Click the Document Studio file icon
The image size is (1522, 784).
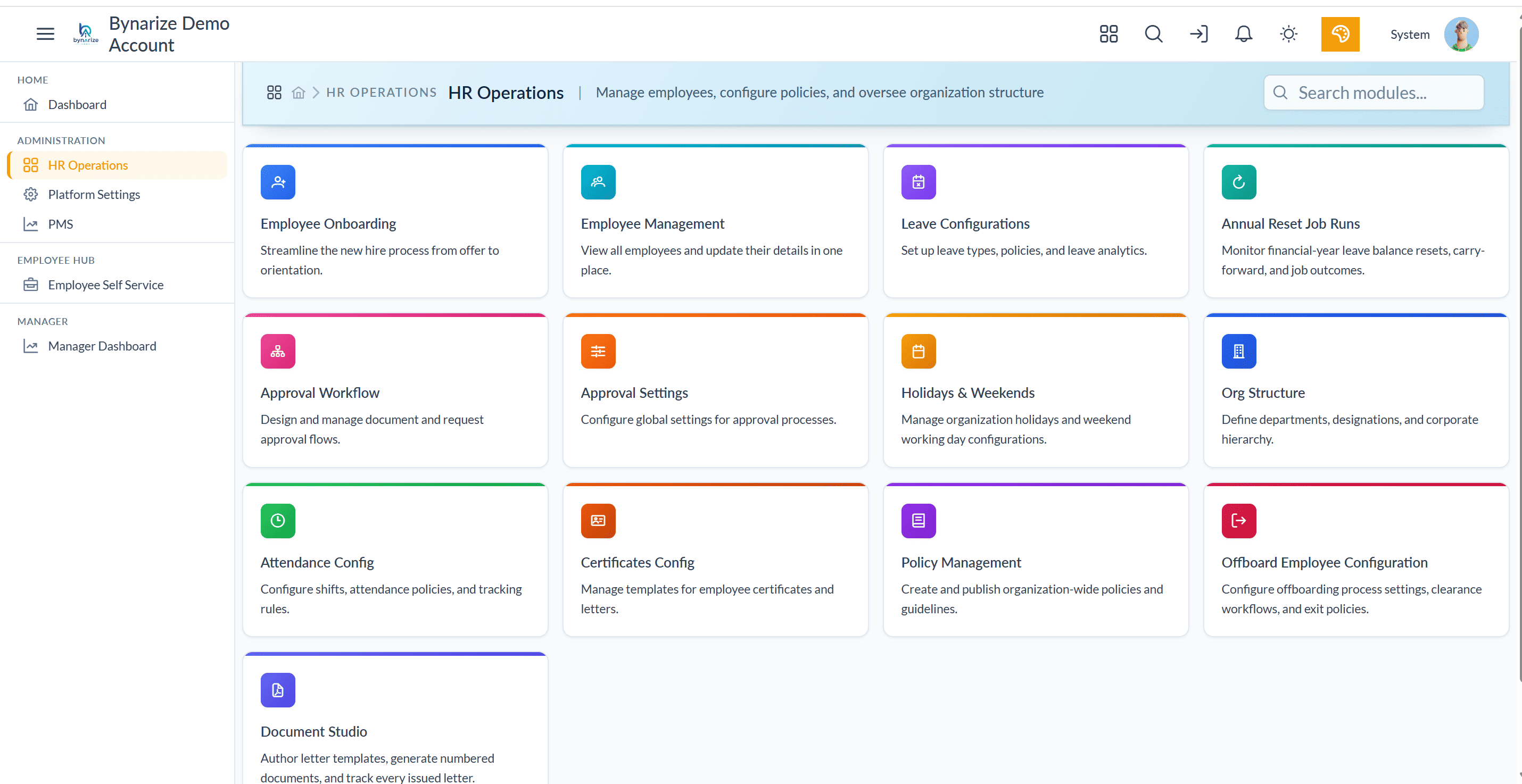pyautogui.click(x=278, y=690)
